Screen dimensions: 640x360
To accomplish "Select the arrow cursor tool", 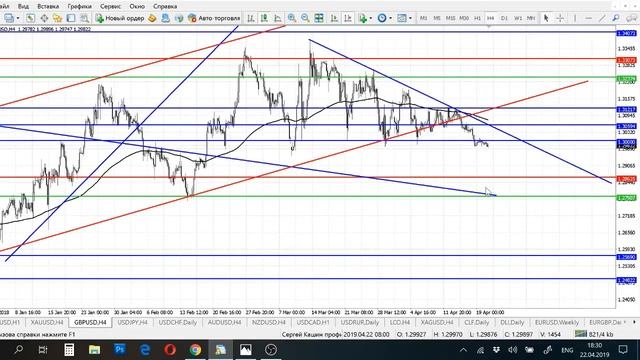I will tap(546, 18).
